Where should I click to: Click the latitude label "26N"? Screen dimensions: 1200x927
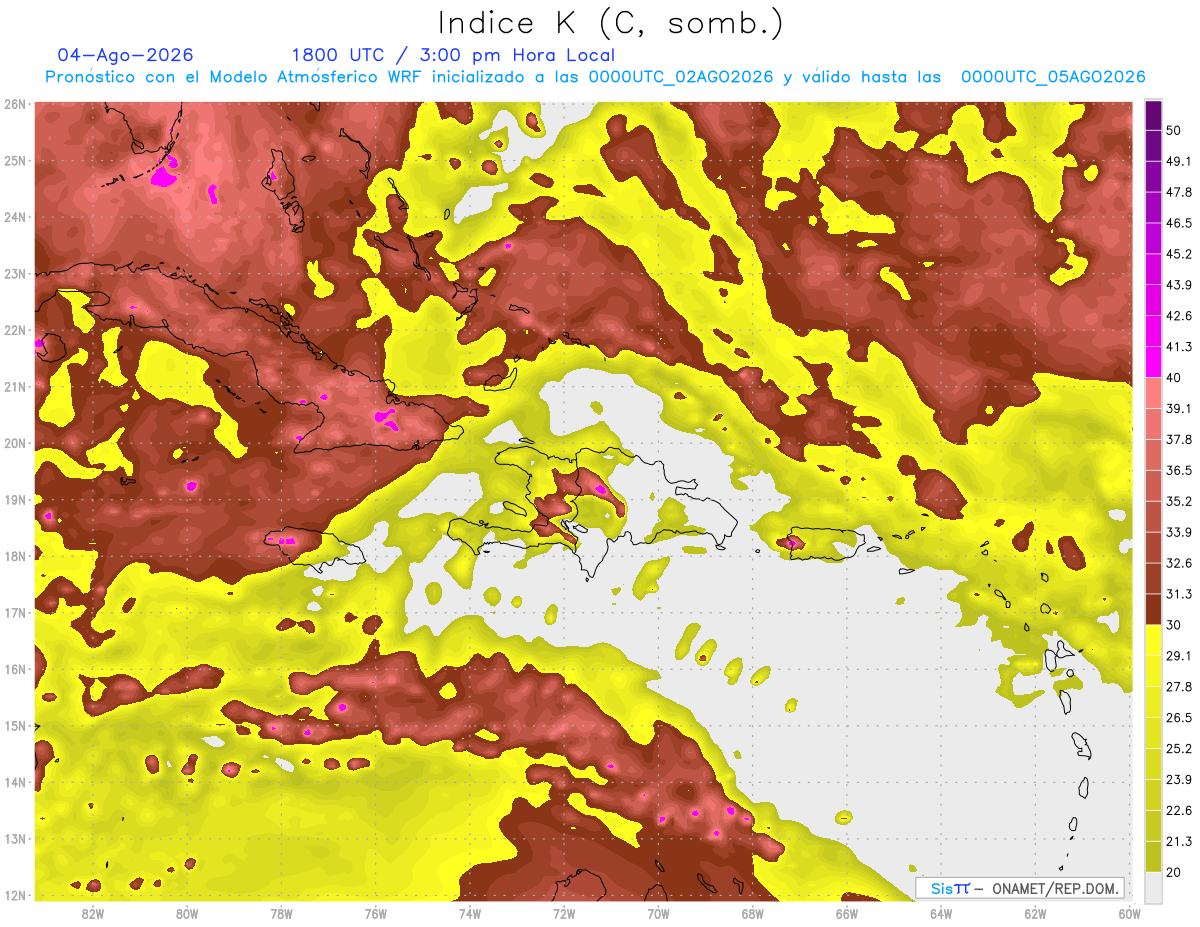click(x=14, y=104)
